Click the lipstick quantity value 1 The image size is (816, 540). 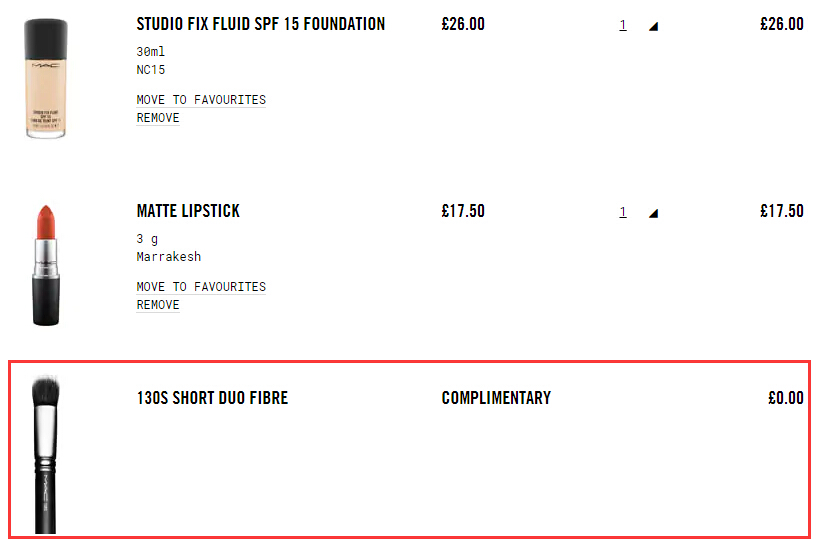623,212
